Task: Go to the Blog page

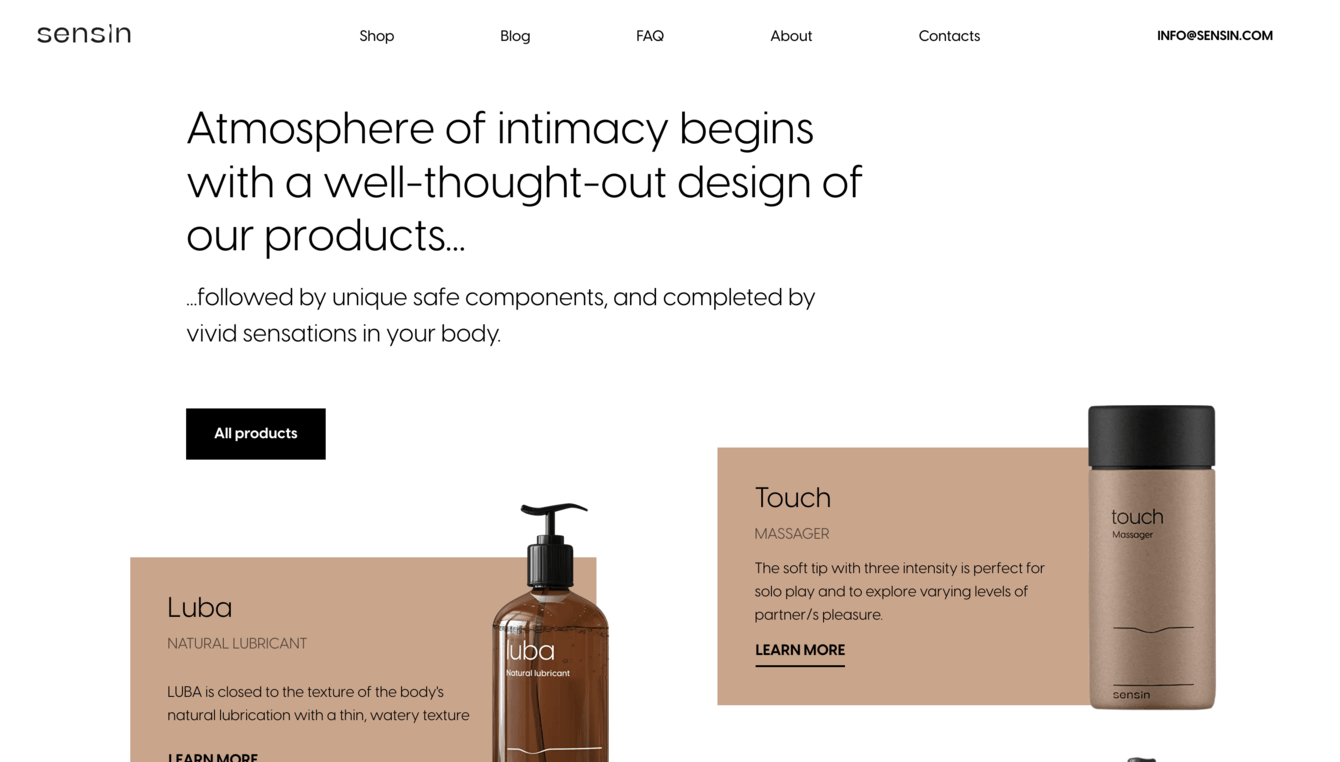Action: [515, 36]
